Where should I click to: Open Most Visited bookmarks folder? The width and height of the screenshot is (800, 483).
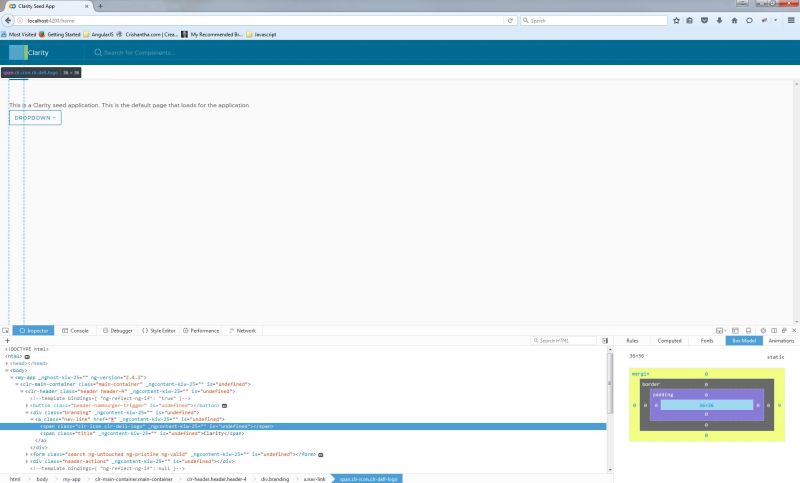click(x=18, y=35)
